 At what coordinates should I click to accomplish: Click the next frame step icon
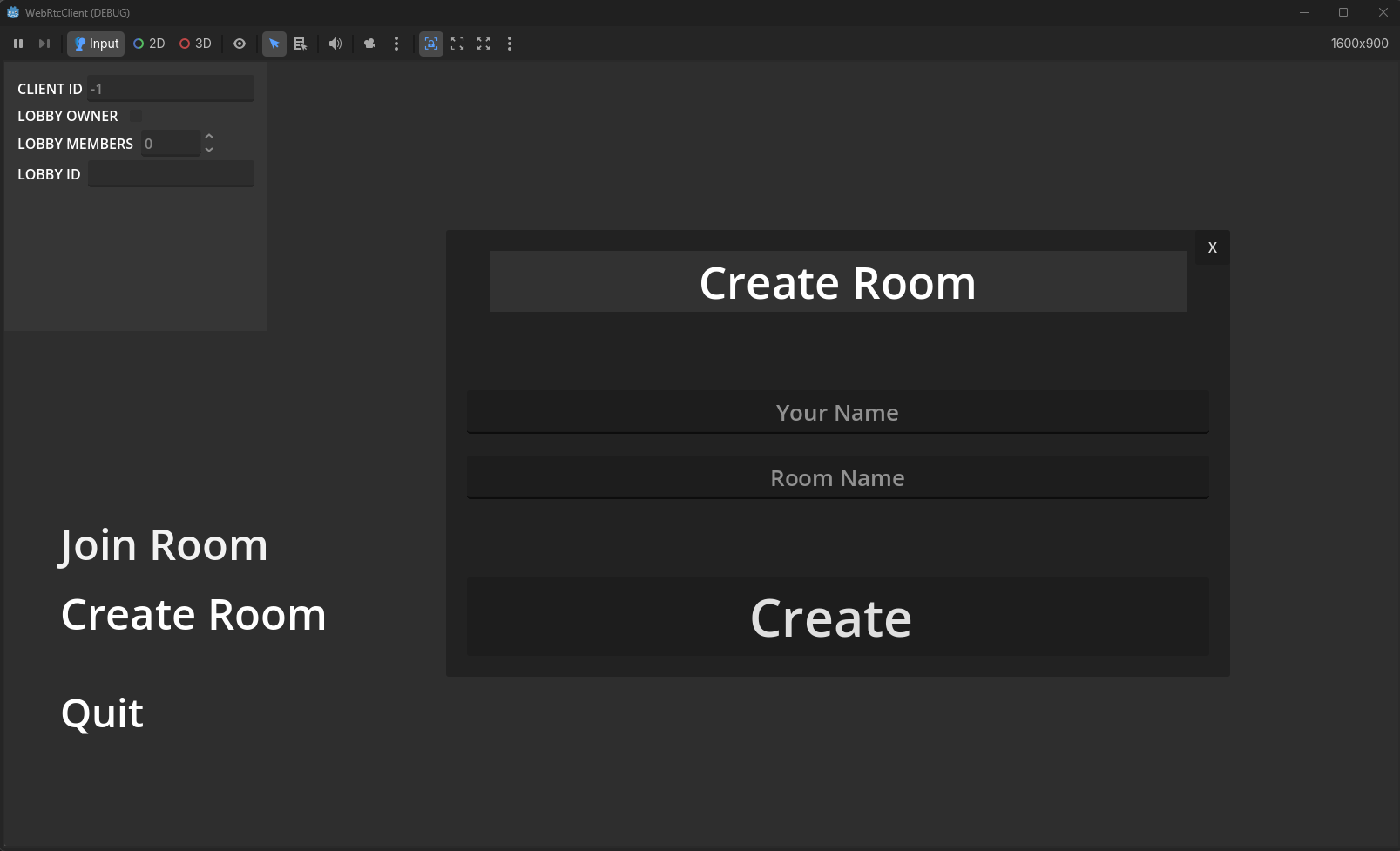(x=44, y=44)
